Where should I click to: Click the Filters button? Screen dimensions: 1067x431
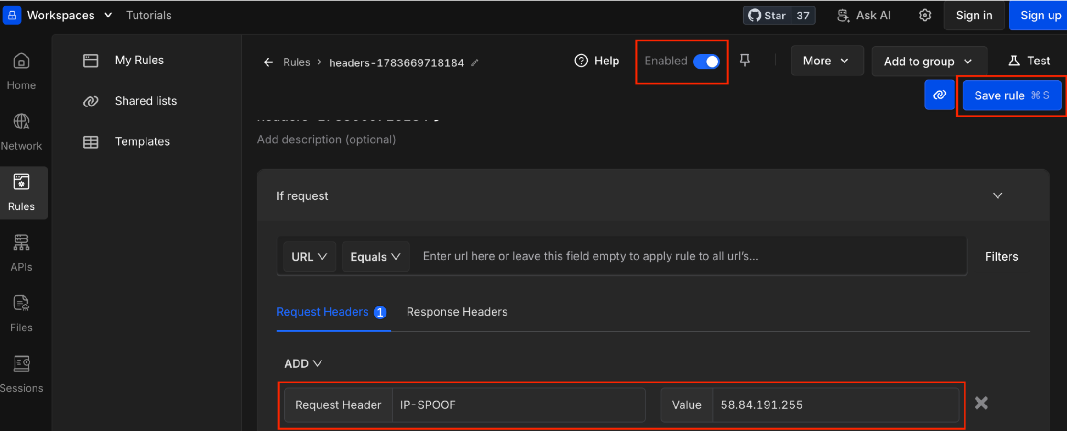1002,257
